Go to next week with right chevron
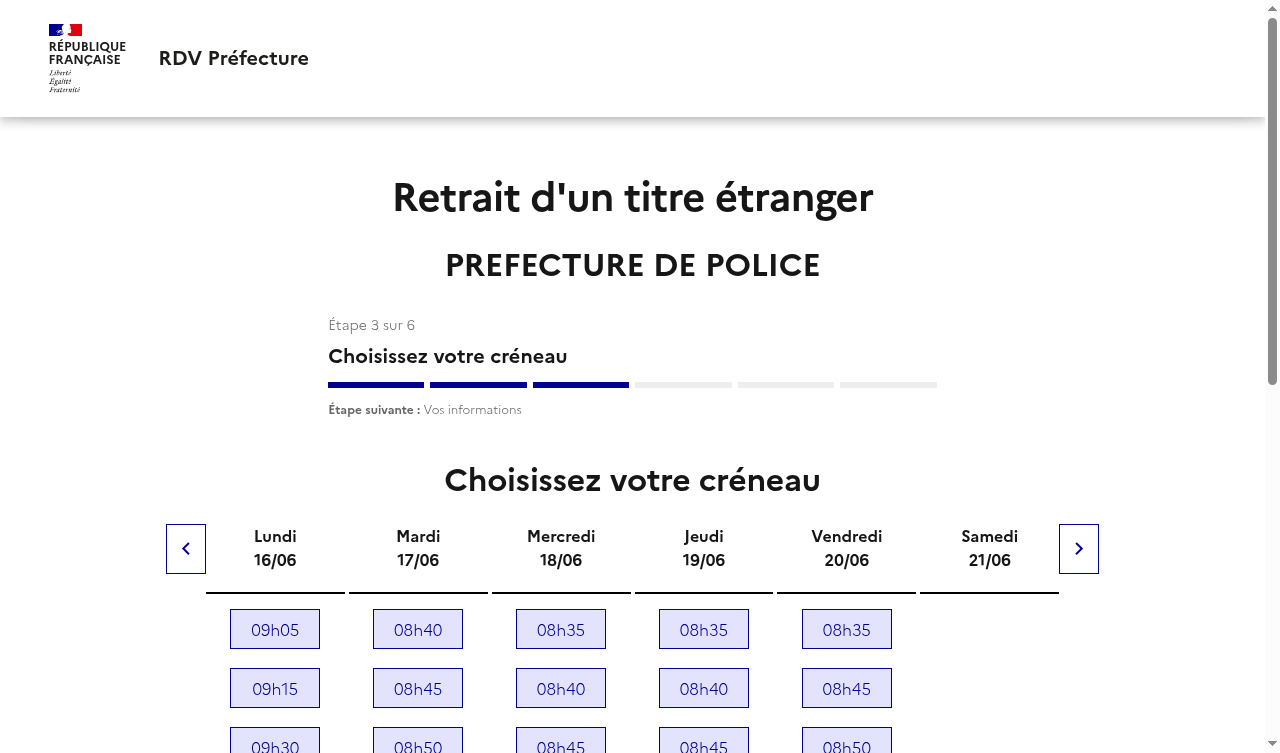Image resolution: width=1280 pixels, height=753 pixels. coord(1079,549)
